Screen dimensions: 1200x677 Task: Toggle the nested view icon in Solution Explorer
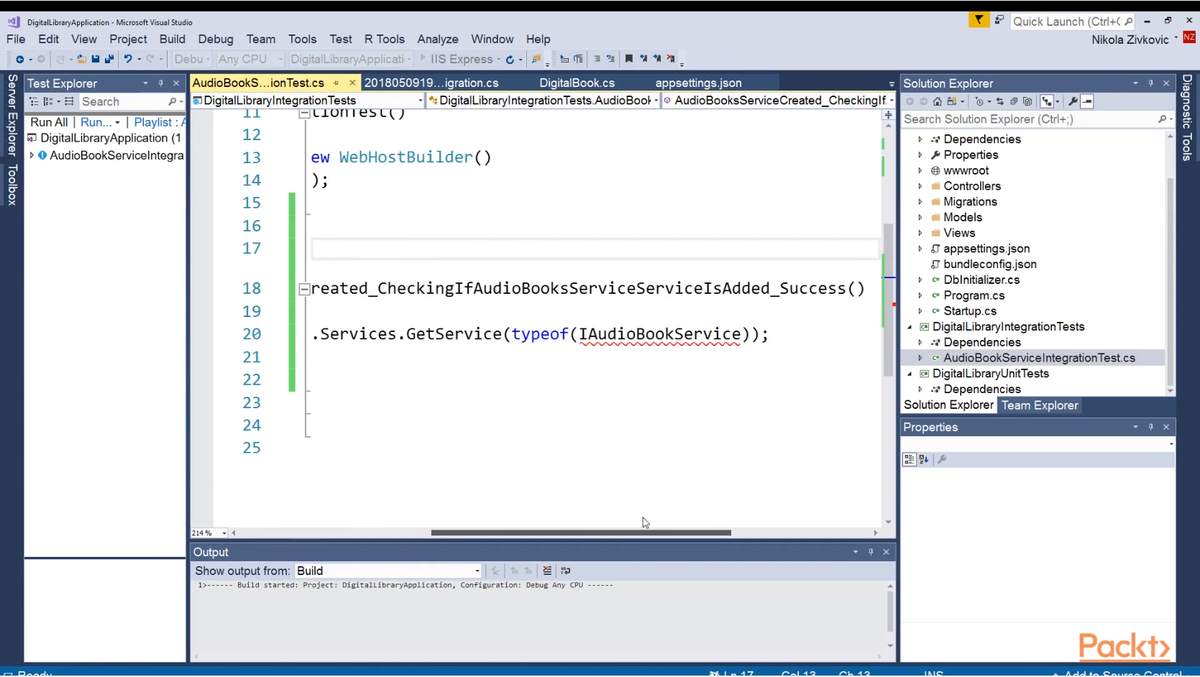1047,101
